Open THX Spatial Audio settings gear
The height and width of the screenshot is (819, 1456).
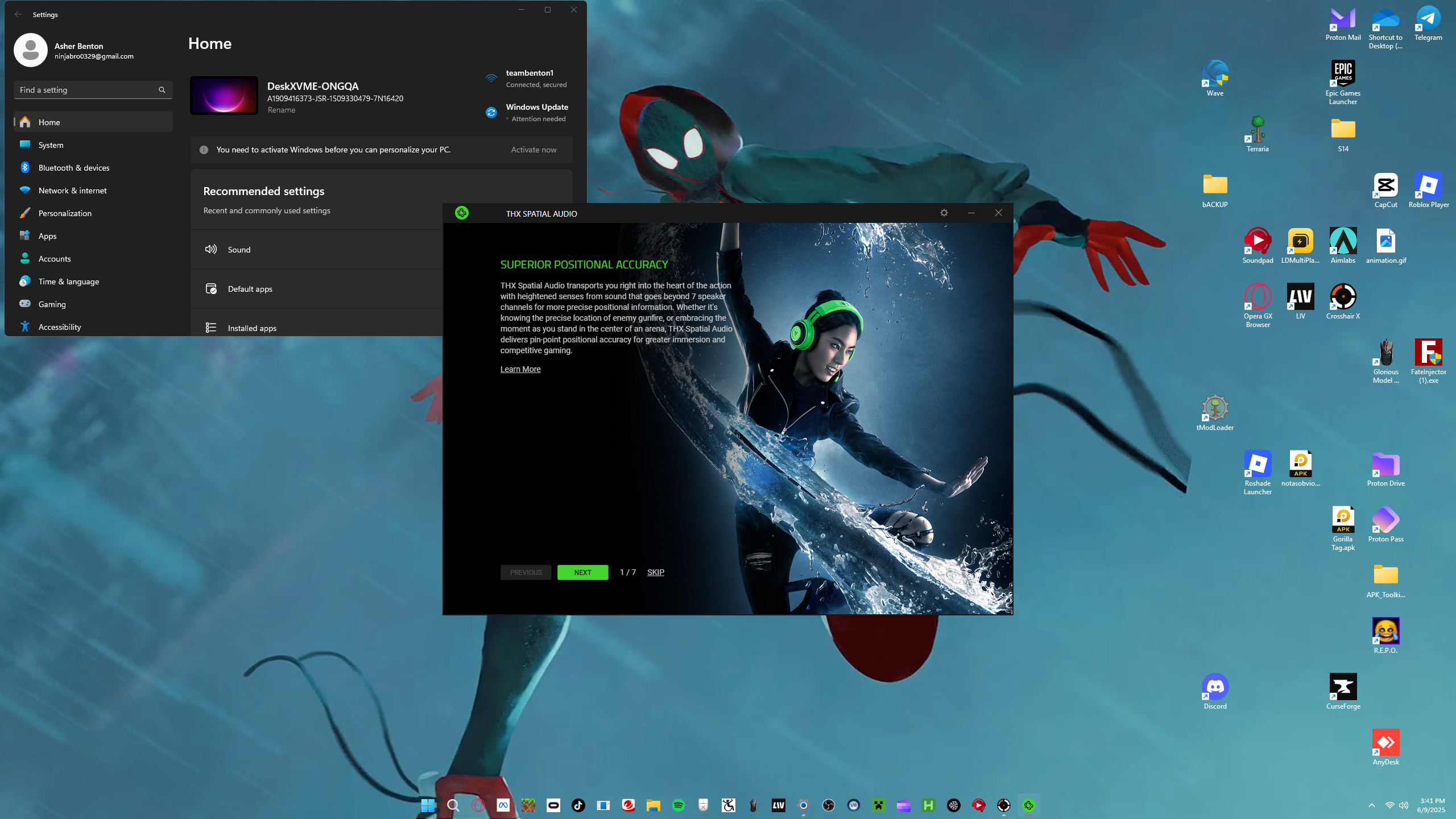point(944,213)
